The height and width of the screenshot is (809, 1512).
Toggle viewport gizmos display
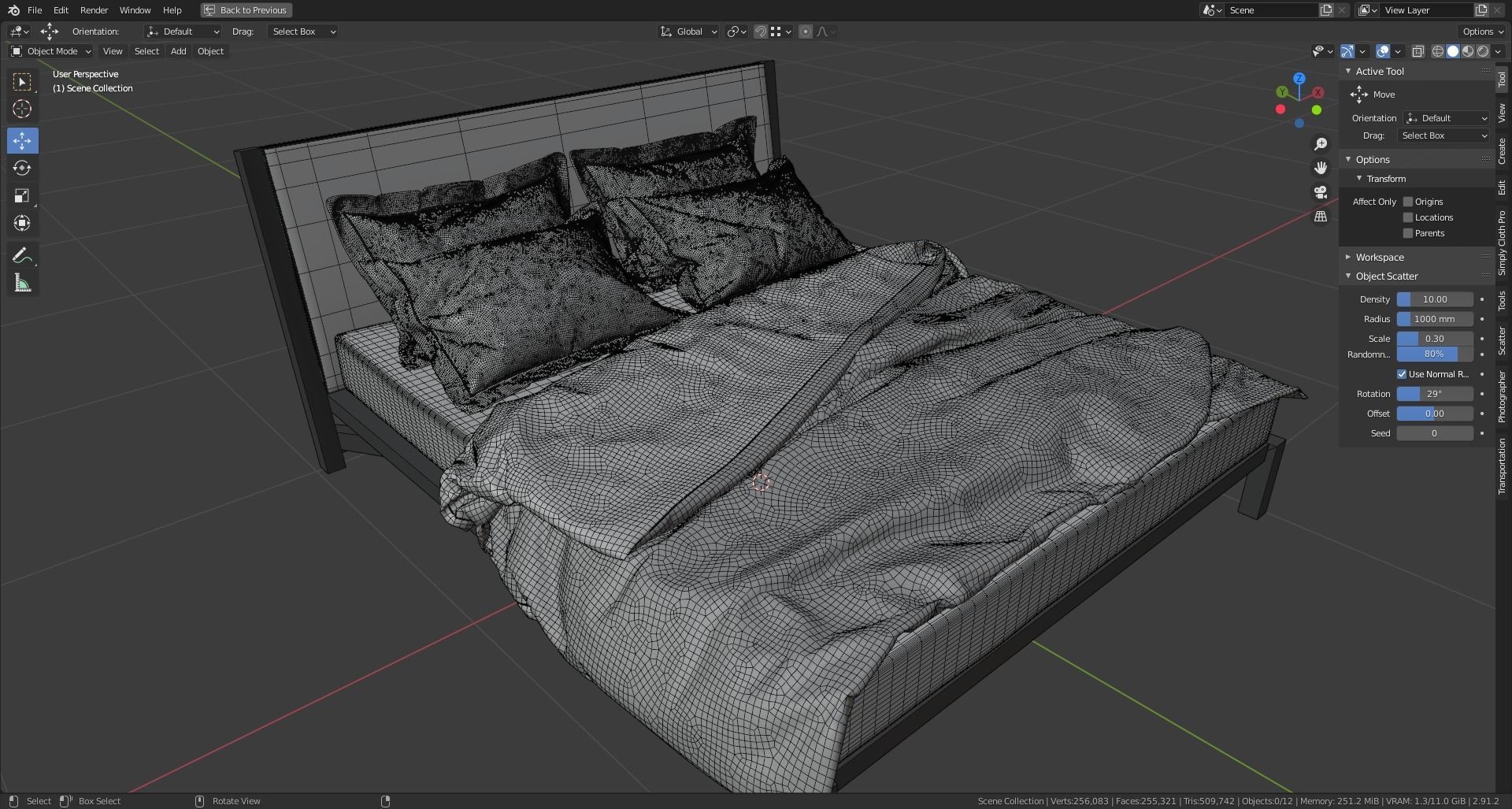(x=1347, y=51)
